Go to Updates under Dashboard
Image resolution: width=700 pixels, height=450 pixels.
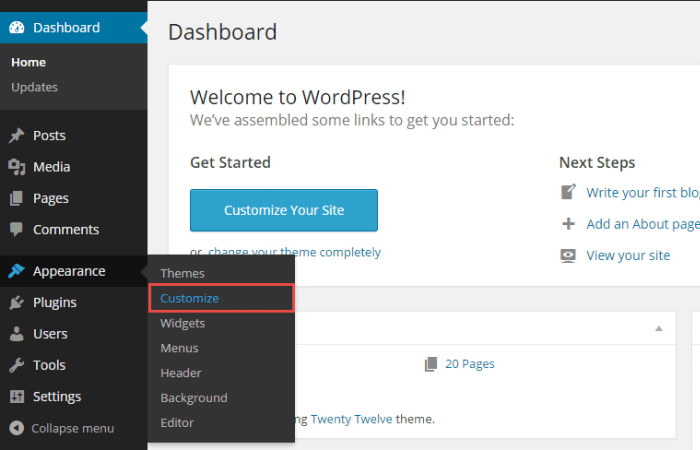pyautogui.click(x=34, y=87)
